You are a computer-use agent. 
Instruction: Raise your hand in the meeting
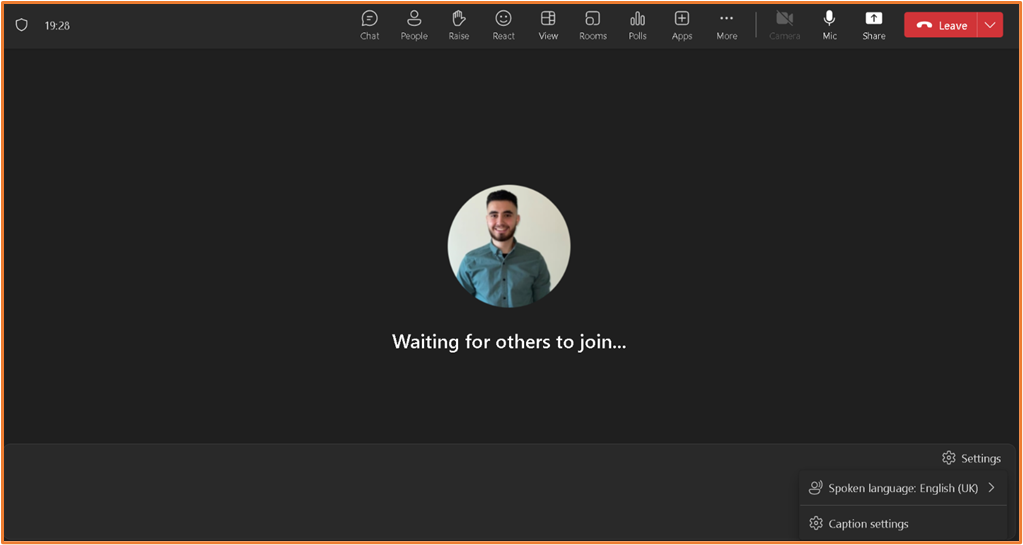pyautogui.click(x=459, y=25)
